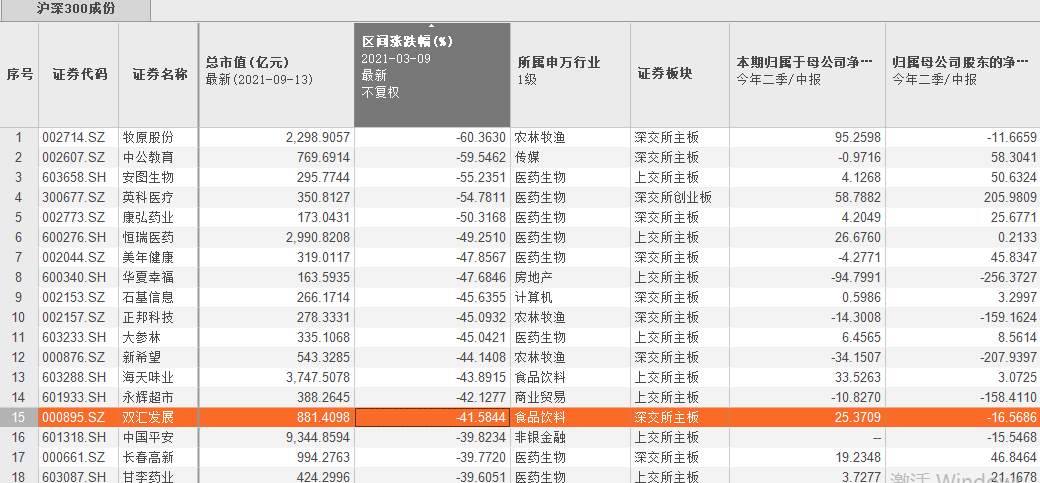Click the 传媒 industry cell
This screenshot has height=483, width=1040.
(570, 157)
